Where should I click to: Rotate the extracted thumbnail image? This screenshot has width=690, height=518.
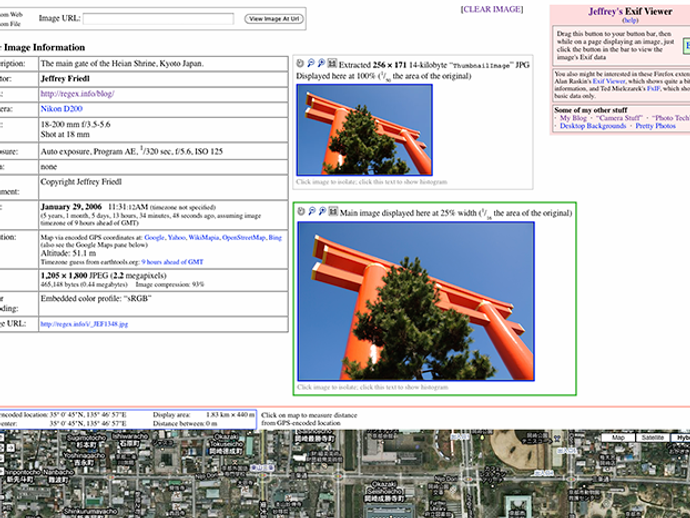tap(300, 63)
